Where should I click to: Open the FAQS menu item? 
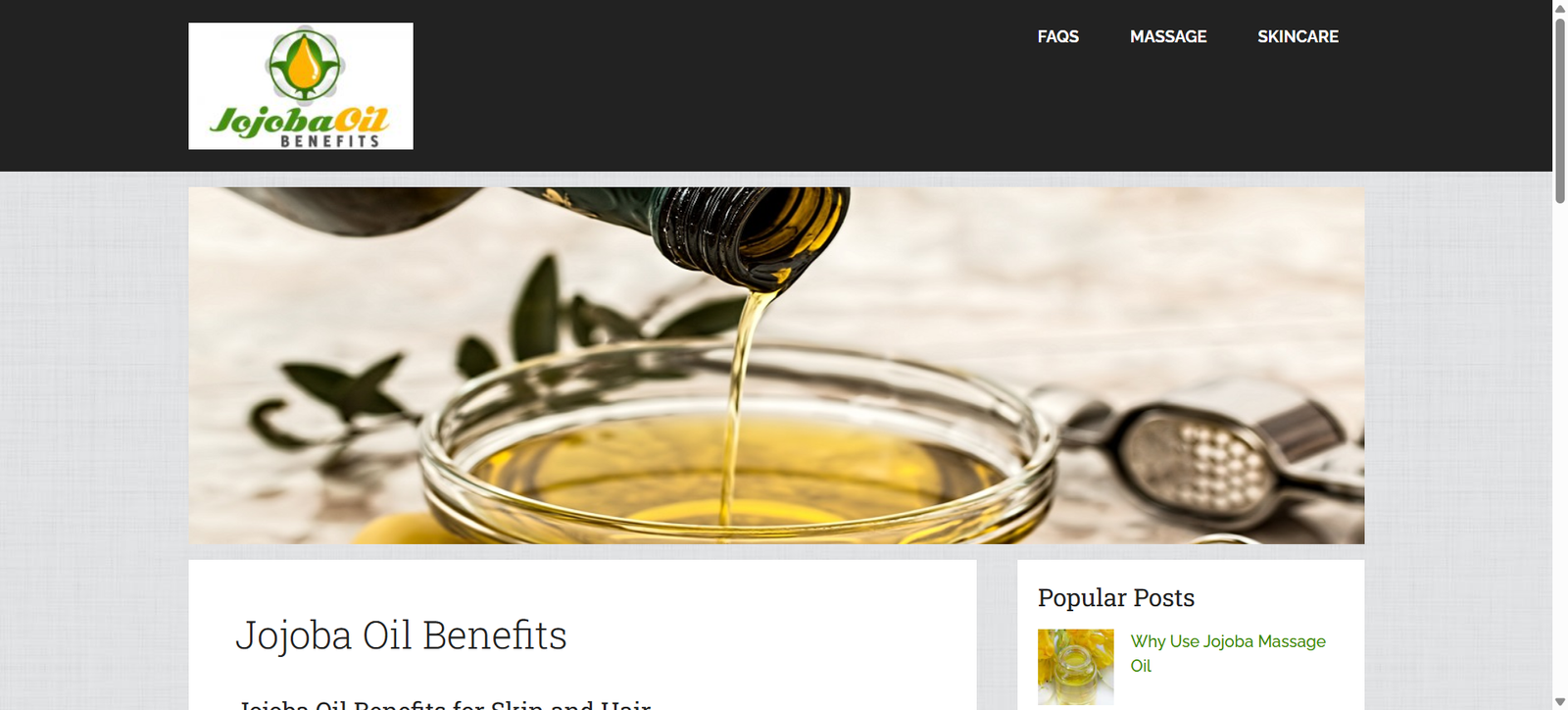1057,36
